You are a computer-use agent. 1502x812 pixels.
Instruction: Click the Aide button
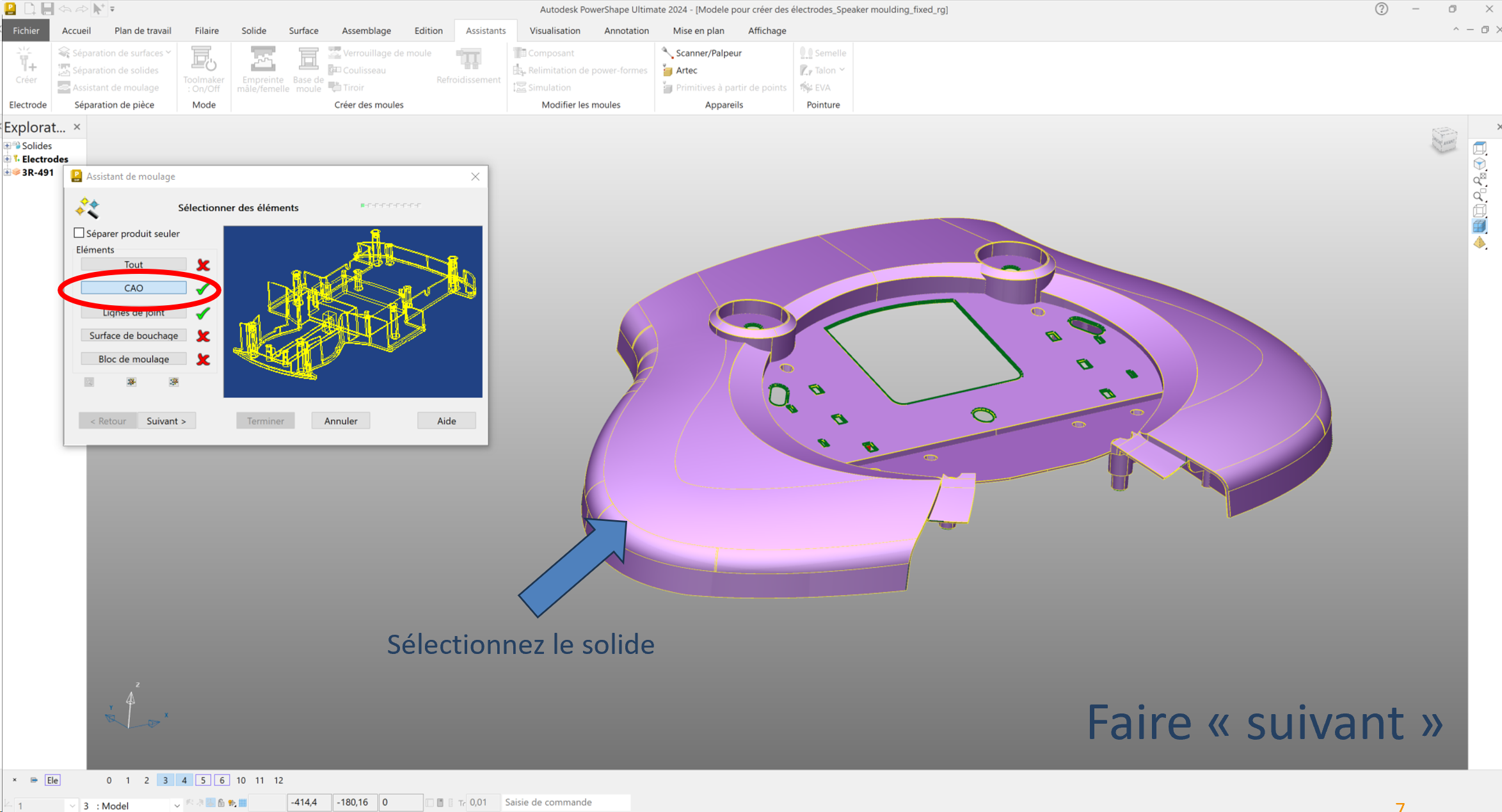point(447,420)
